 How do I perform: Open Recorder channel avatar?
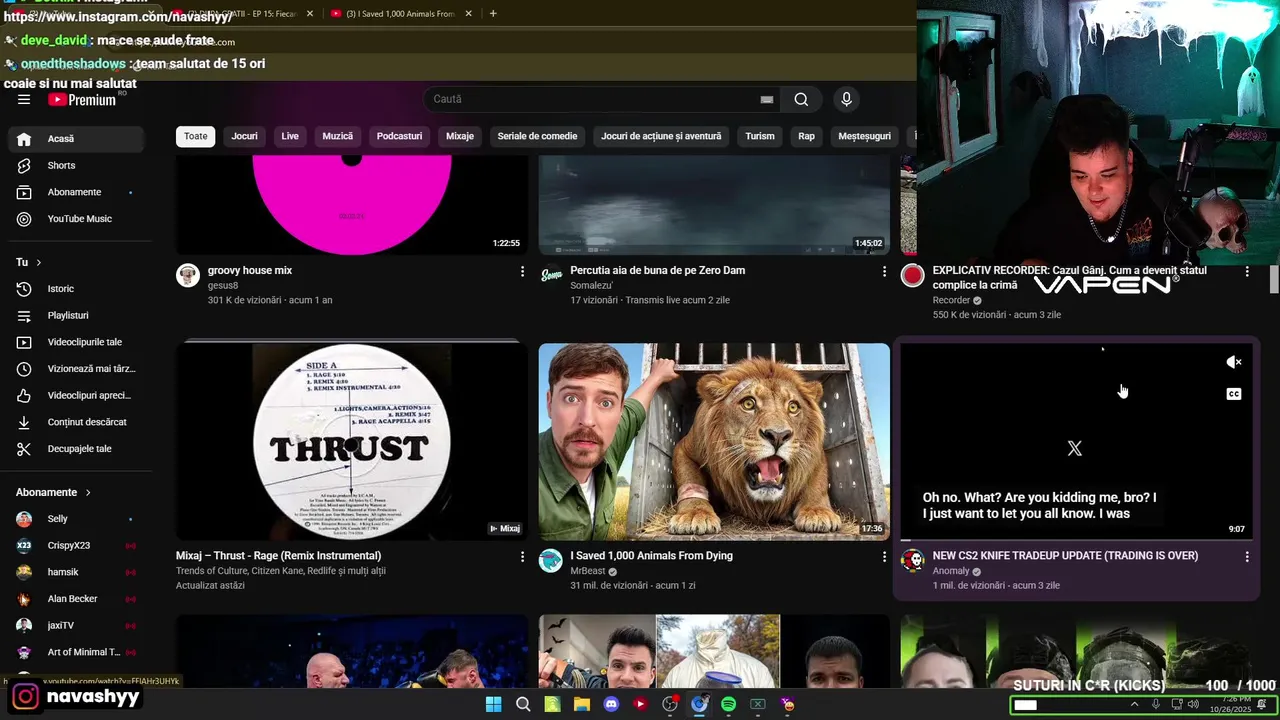(913, 275)
